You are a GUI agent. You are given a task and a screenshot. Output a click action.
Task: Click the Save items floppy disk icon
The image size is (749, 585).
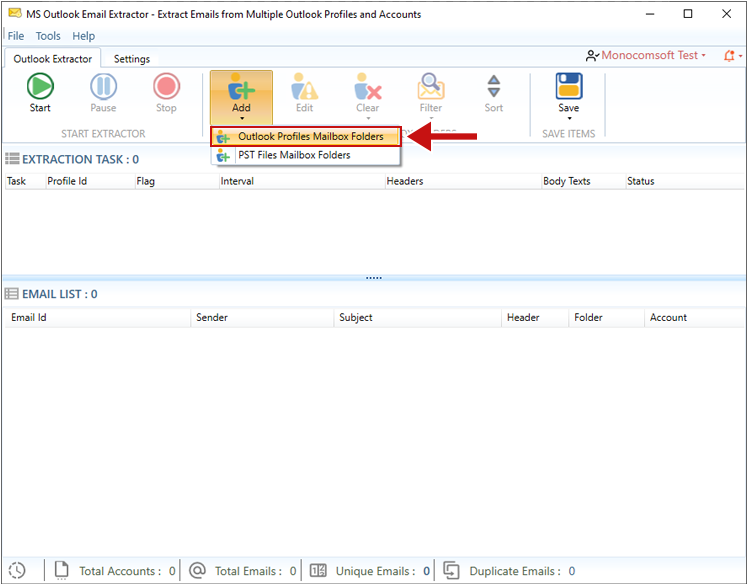coord(568,86)
